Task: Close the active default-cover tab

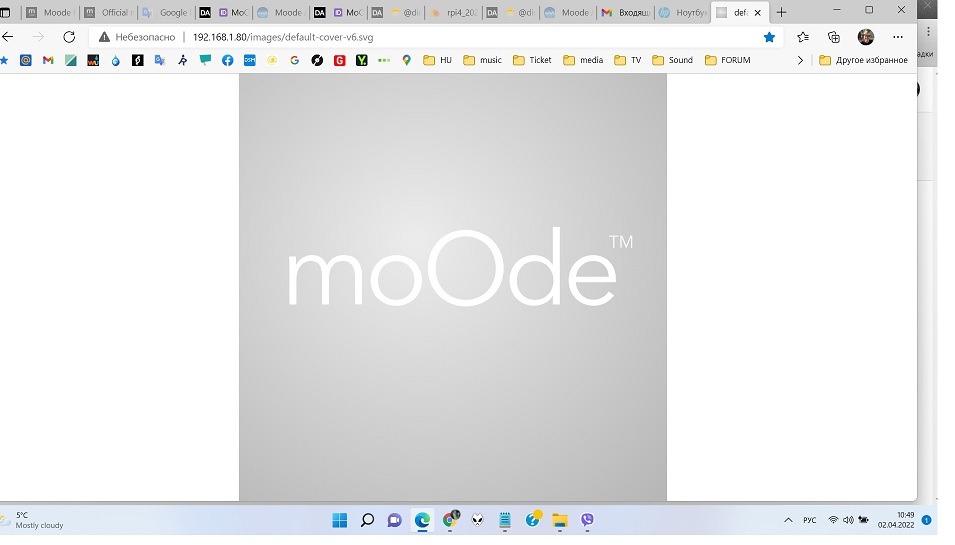Action: click(x=758, y=12)
